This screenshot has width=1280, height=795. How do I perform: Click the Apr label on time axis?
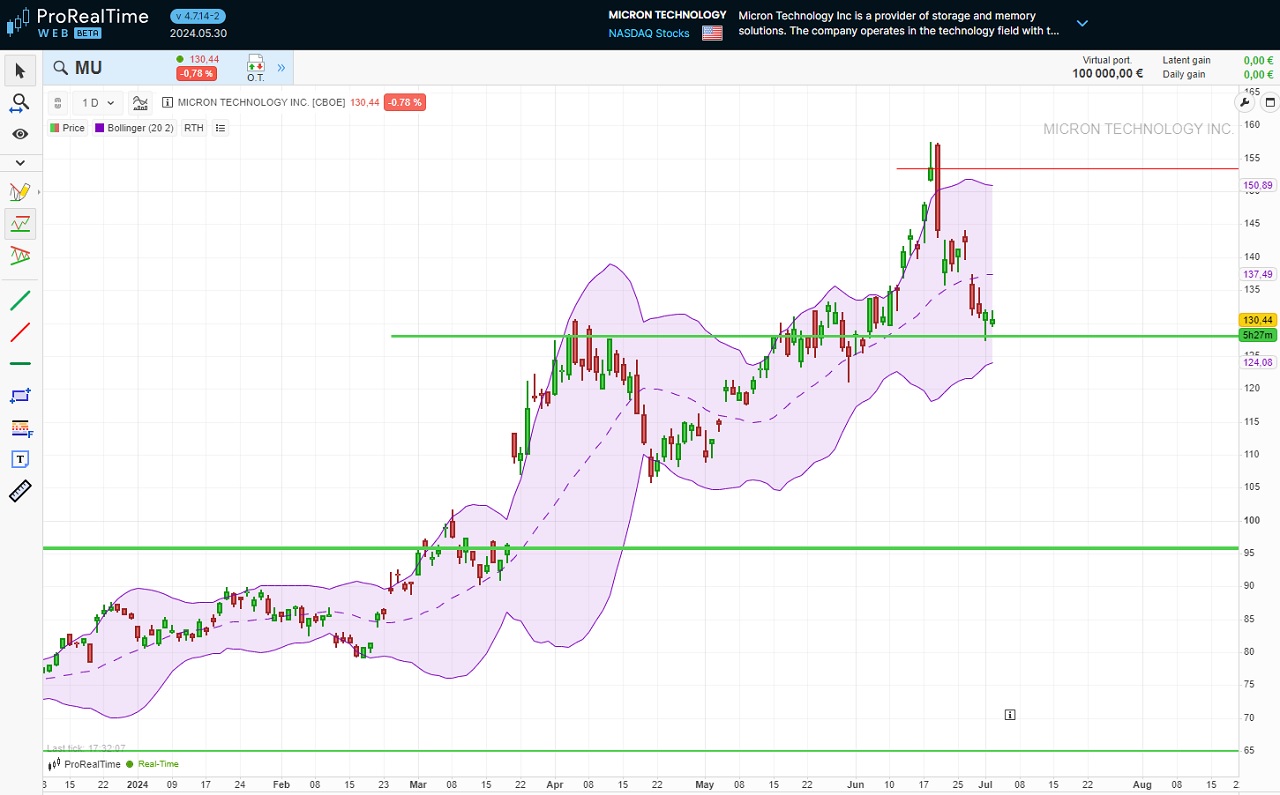coord(554,785)
